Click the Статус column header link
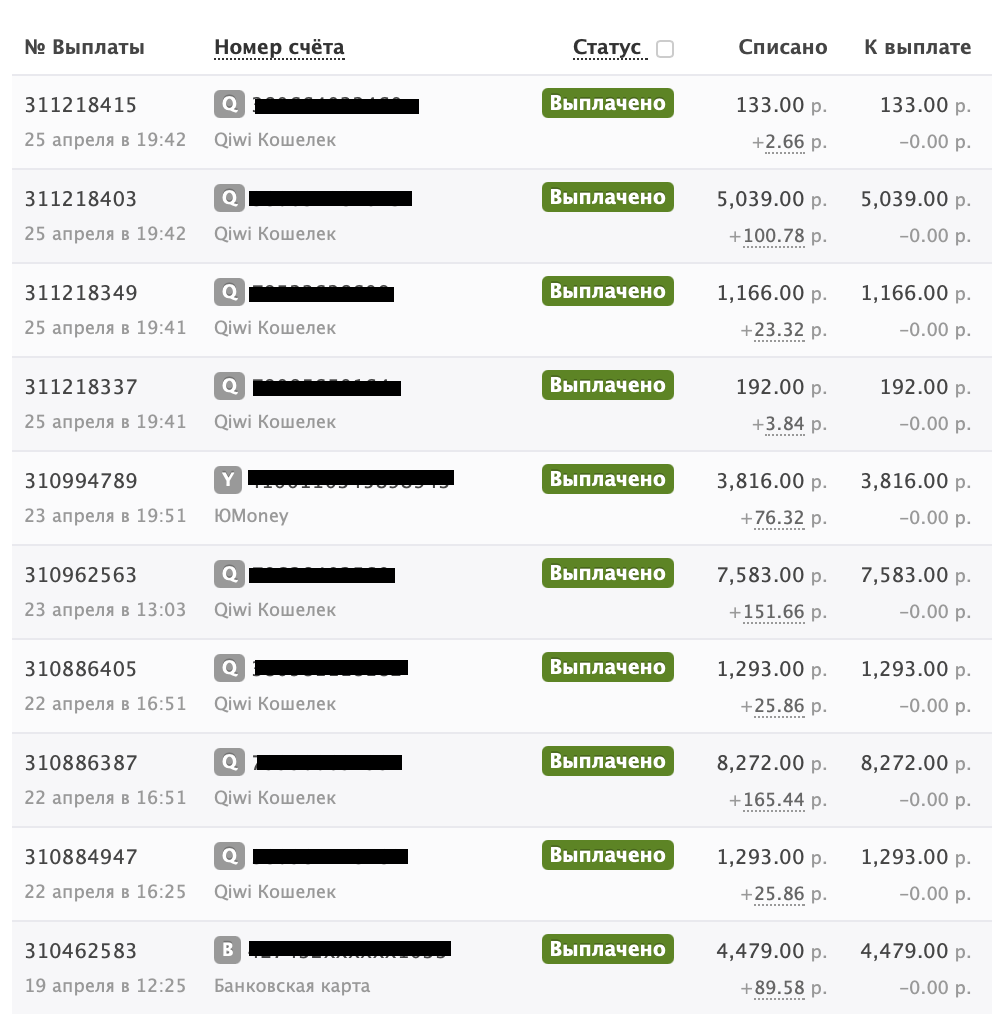The image size is (992, 1036). tap(607, 48)
